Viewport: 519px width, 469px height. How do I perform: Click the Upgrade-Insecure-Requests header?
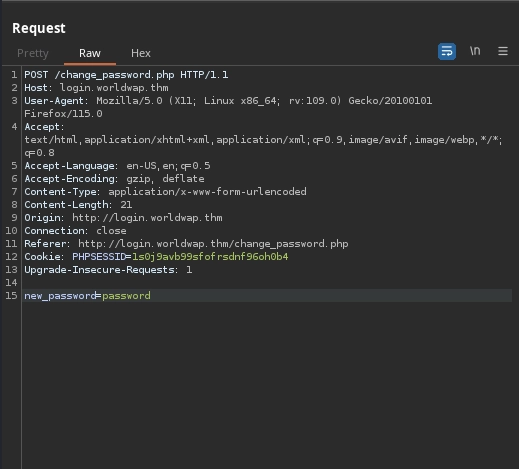coord(108,270)
